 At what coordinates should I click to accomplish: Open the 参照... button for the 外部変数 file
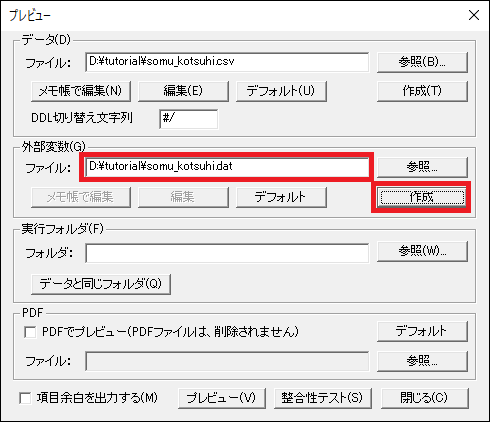422,167
